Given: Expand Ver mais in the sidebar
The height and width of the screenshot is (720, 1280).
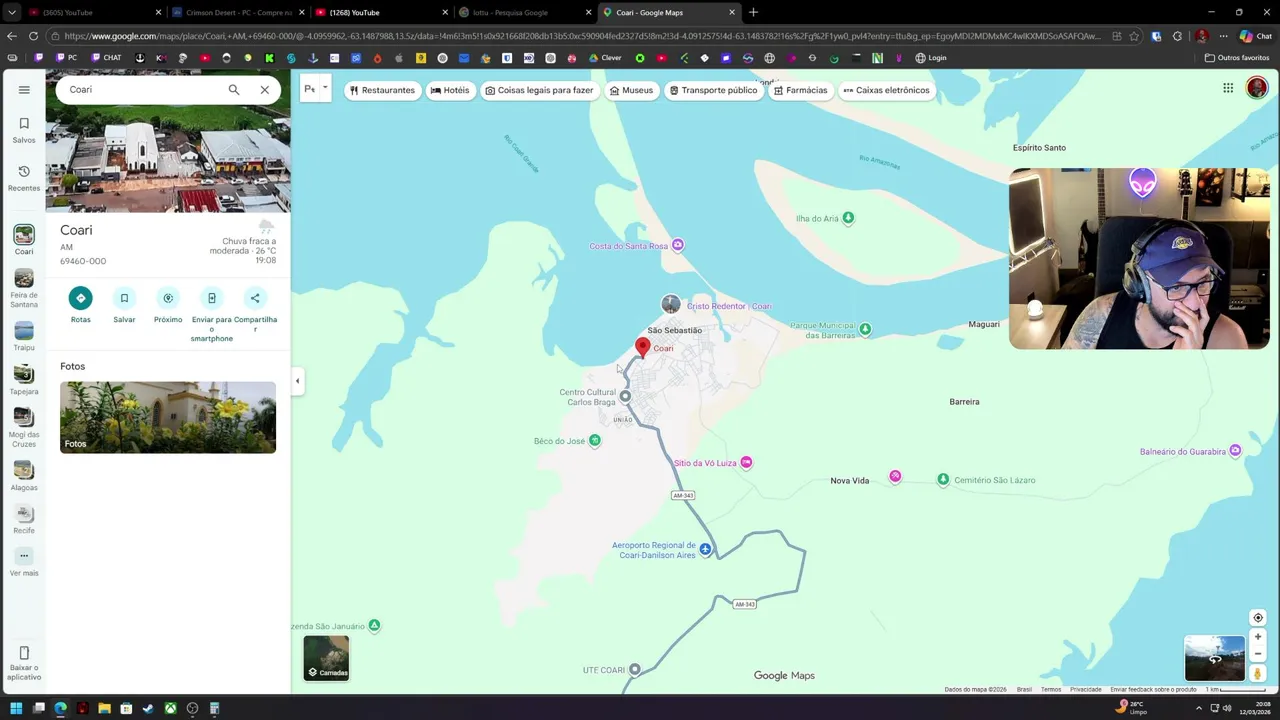Looking at the screenshot, I should coord(24,562).
